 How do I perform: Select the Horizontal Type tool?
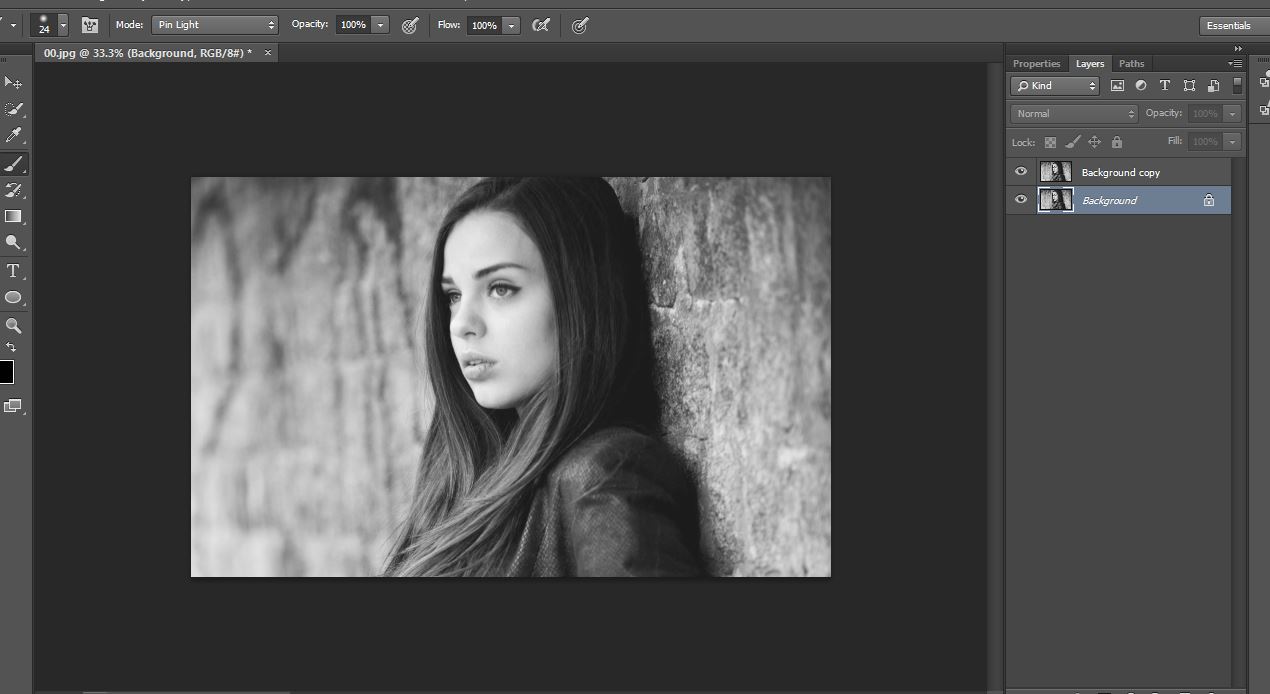coord(13,271)
